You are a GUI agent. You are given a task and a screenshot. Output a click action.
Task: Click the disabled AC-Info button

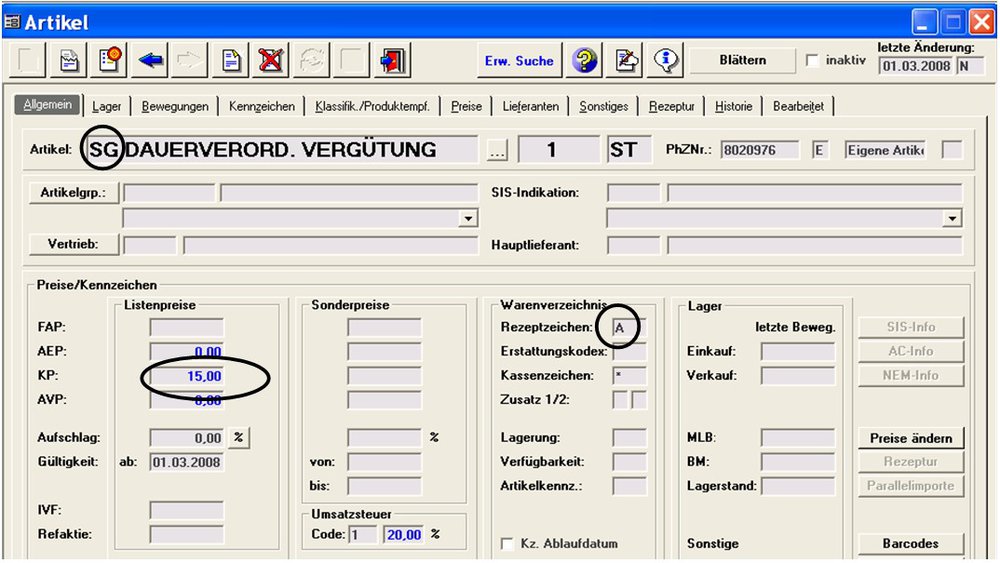(911, 351)
